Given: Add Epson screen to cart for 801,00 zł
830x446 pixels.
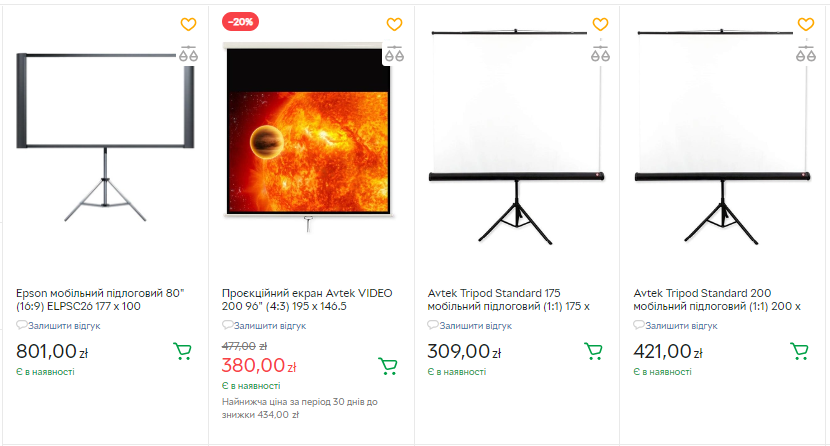Looking at the screenshot, I should [182, 351].
